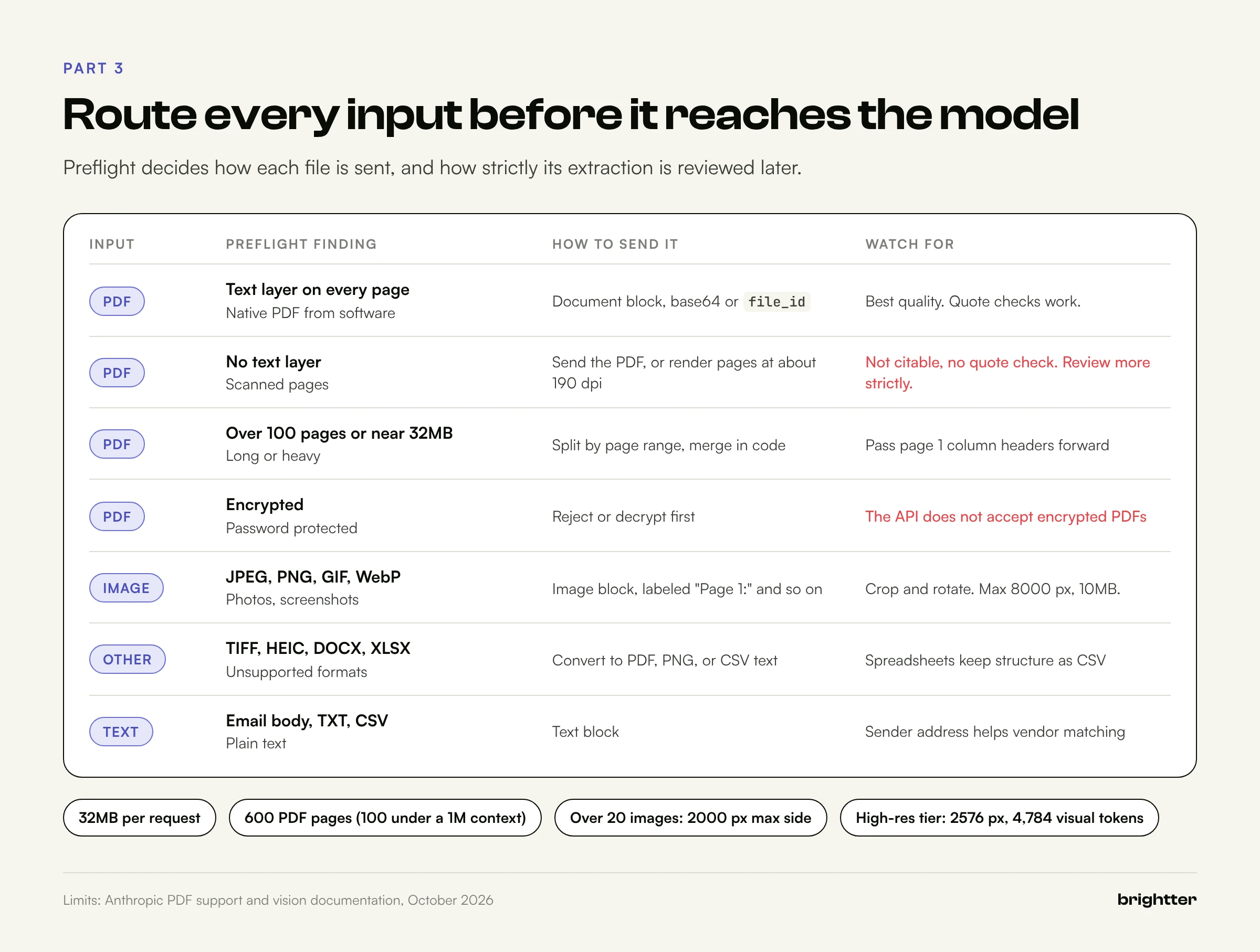
Task: Click the Over 100 pages or near 32MB text
Action: coord(340,433)
